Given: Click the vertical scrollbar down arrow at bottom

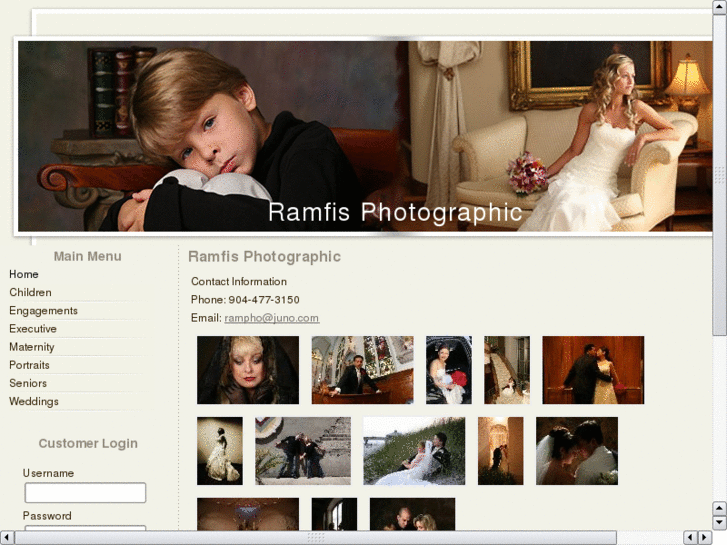Looking at the screenshot, I should pos(720,523).
